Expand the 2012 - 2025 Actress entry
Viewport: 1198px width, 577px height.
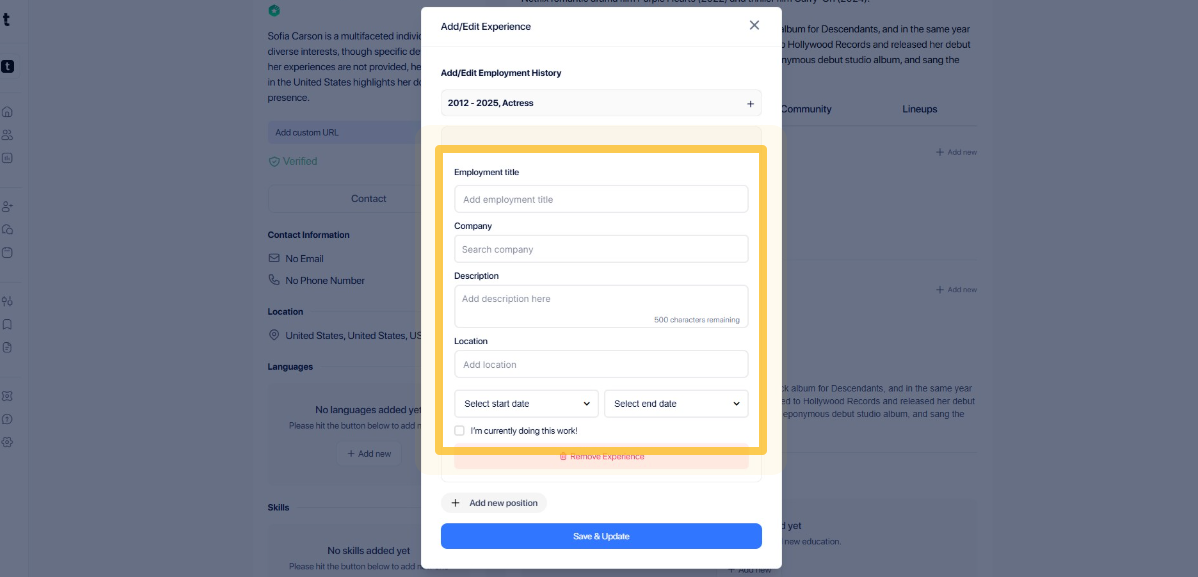coord(750,103)
